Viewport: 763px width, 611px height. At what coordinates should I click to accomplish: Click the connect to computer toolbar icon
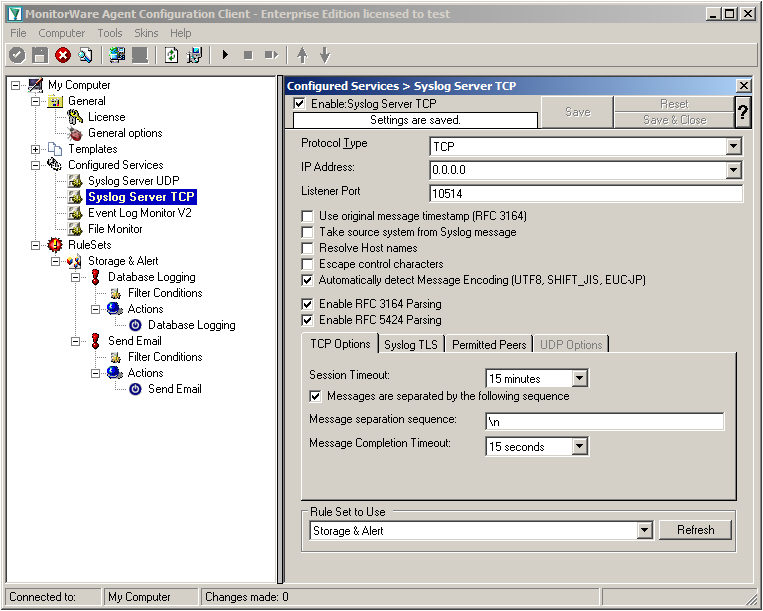[117, 55]
